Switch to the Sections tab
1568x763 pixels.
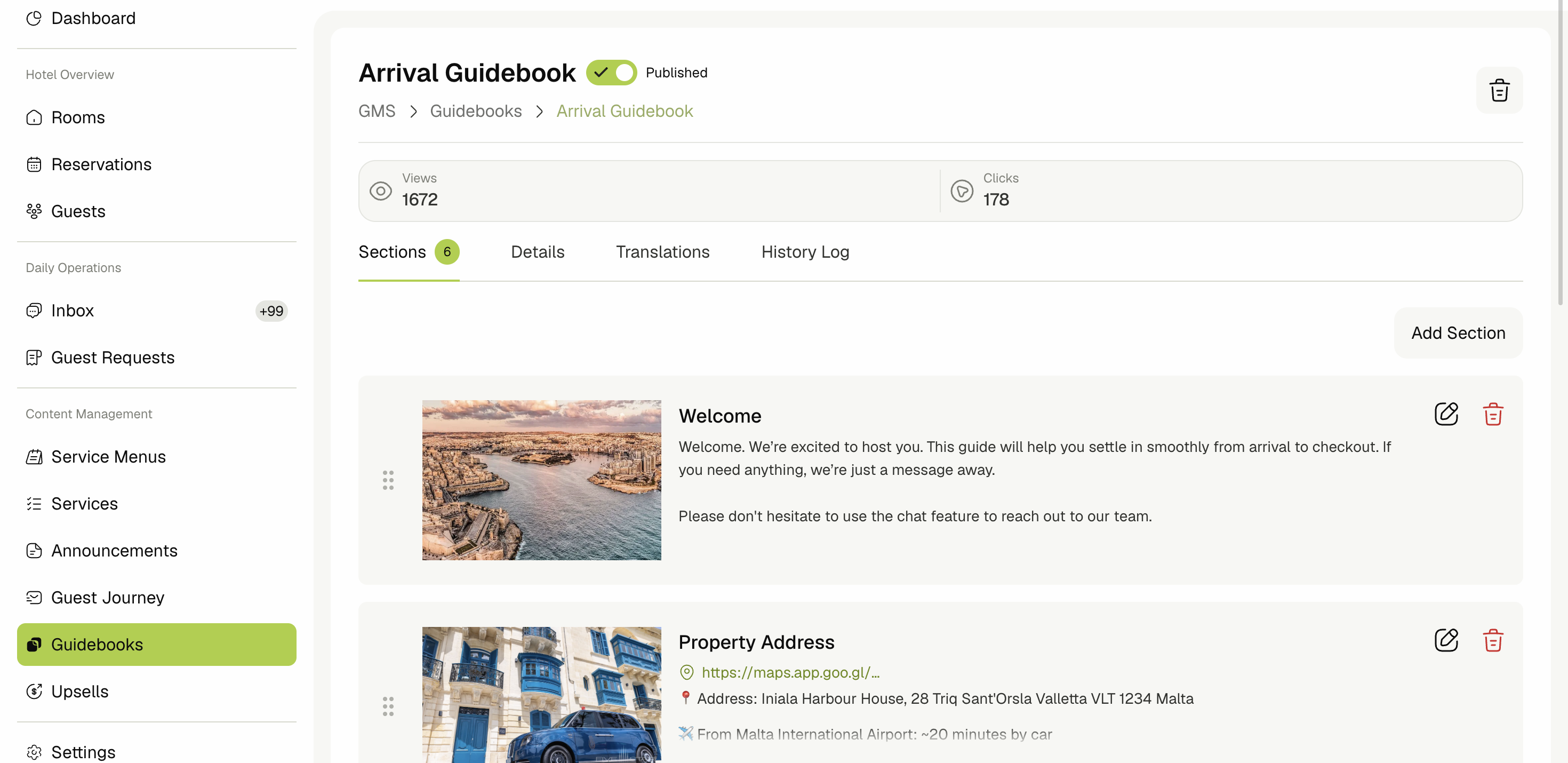pyautogui.click(x=409, y=252)
